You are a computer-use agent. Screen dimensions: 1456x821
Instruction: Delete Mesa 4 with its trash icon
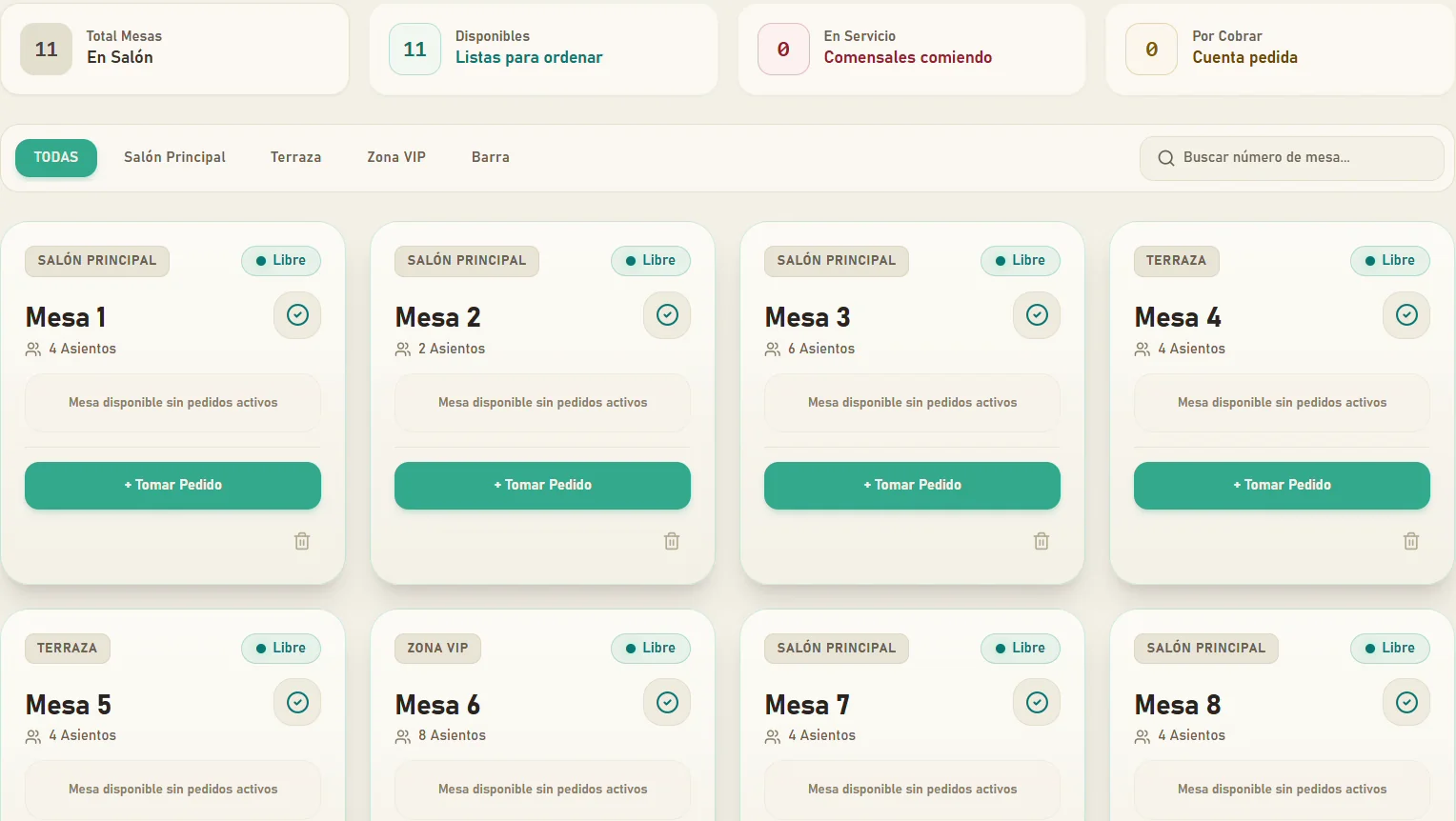point(1411,541)
